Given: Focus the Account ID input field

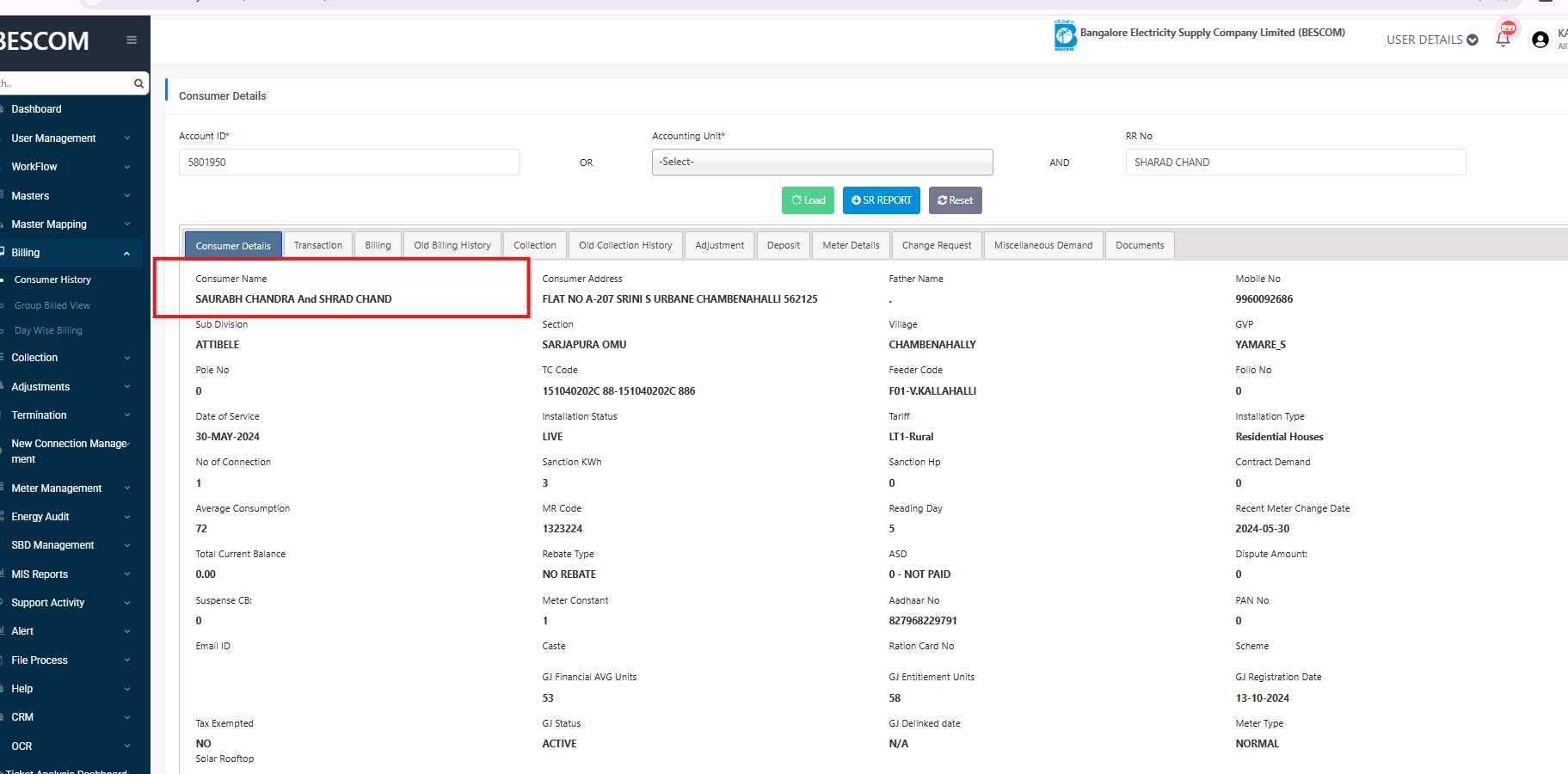Looking at the screenshot, I should point(349,162).
